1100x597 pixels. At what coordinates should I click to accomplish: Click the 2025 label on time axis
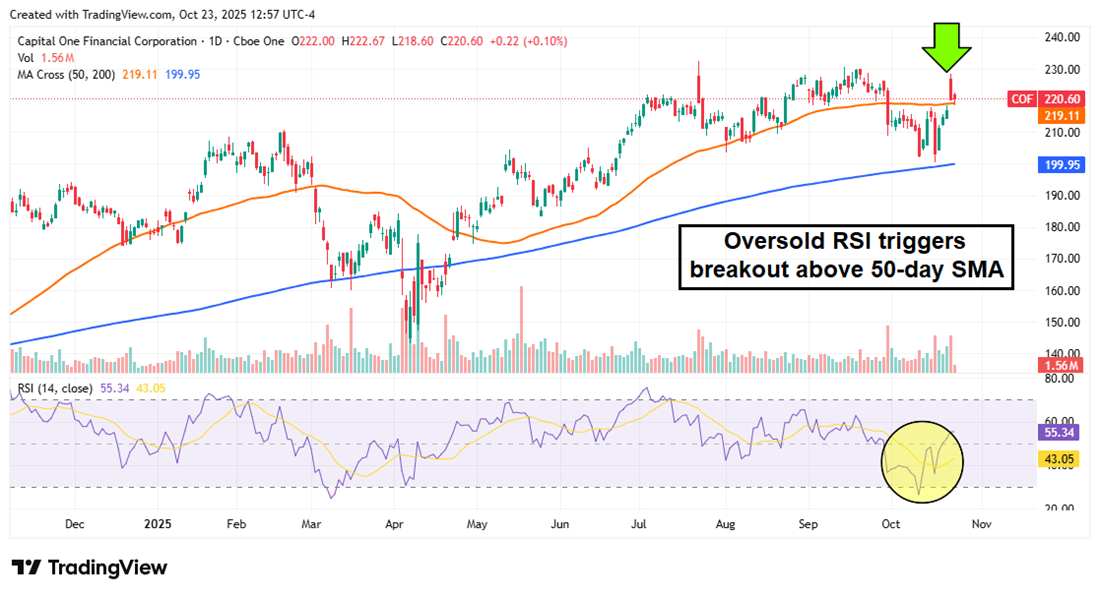tap(157, 524)
